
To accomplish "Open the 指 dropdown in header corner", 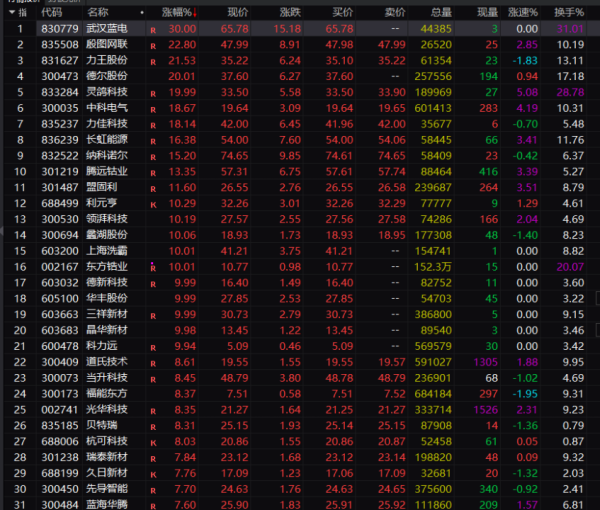I will (20, 13).
